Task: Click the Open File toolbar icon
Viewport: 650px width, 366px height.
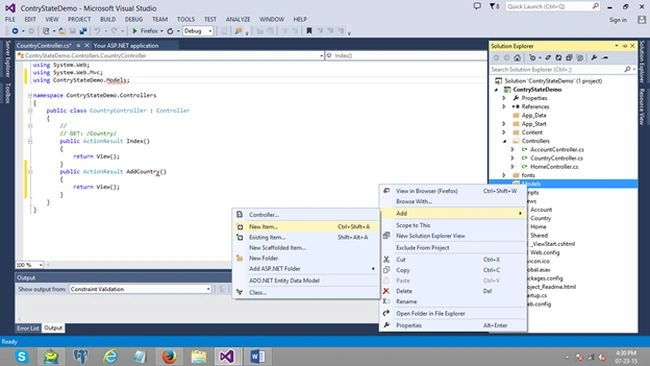Action: [62, 31]
